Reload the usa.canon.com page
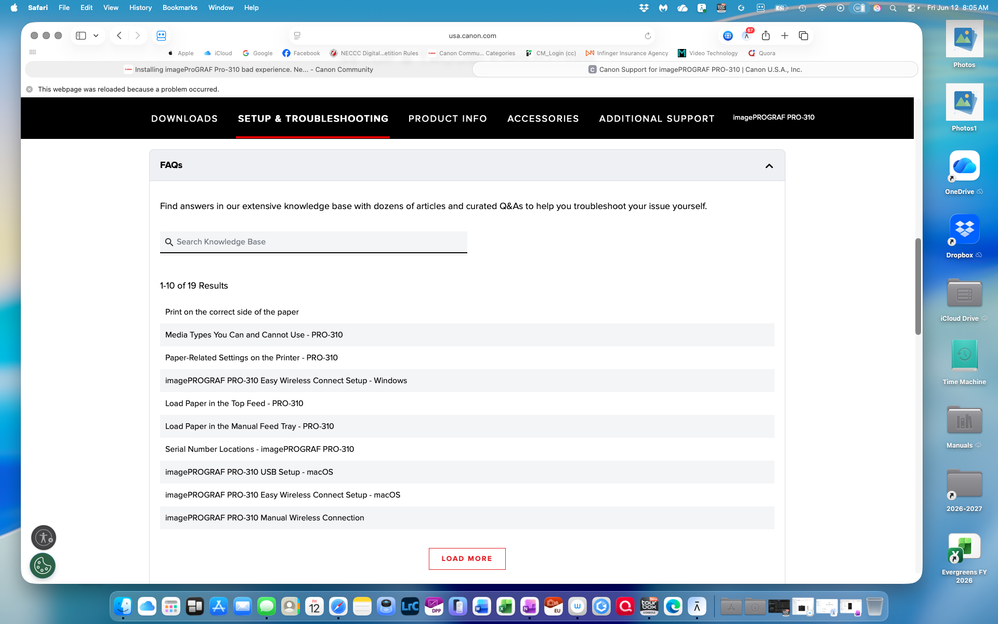 pyautogui.click(x=647, y=36)
